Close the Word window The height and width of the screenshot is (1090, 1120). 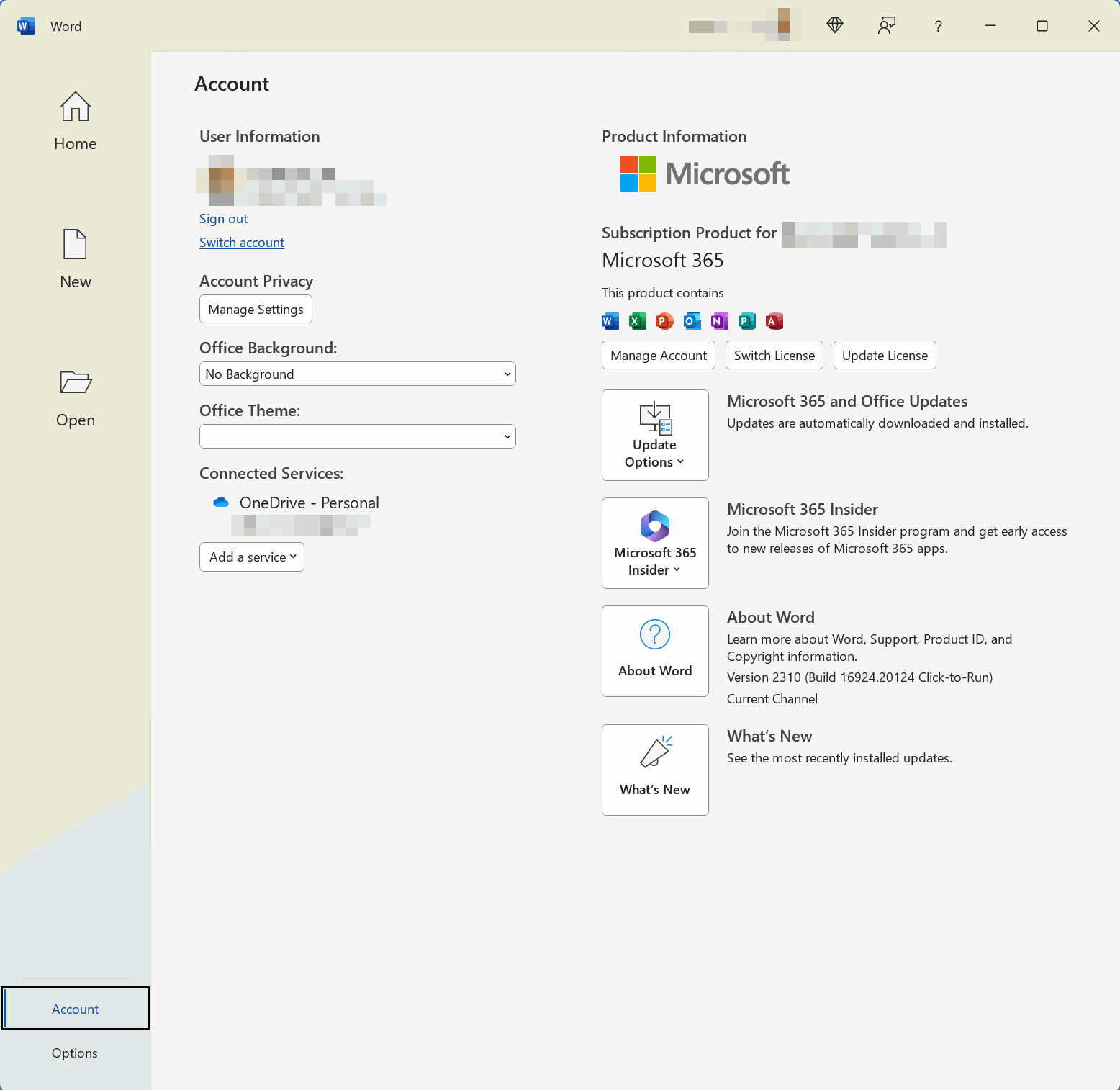pyautogui.click(x=1093, y=26)
